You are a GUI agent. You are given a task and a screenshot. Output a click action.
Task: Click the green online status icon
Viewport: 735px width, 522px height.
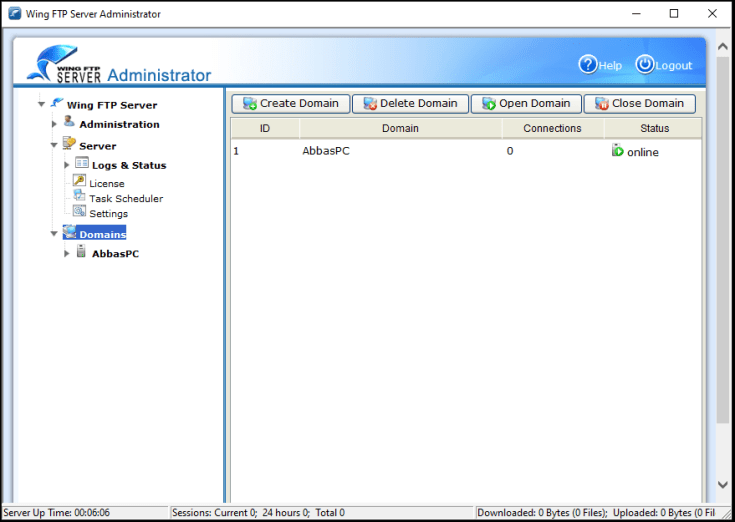[618, 150]
